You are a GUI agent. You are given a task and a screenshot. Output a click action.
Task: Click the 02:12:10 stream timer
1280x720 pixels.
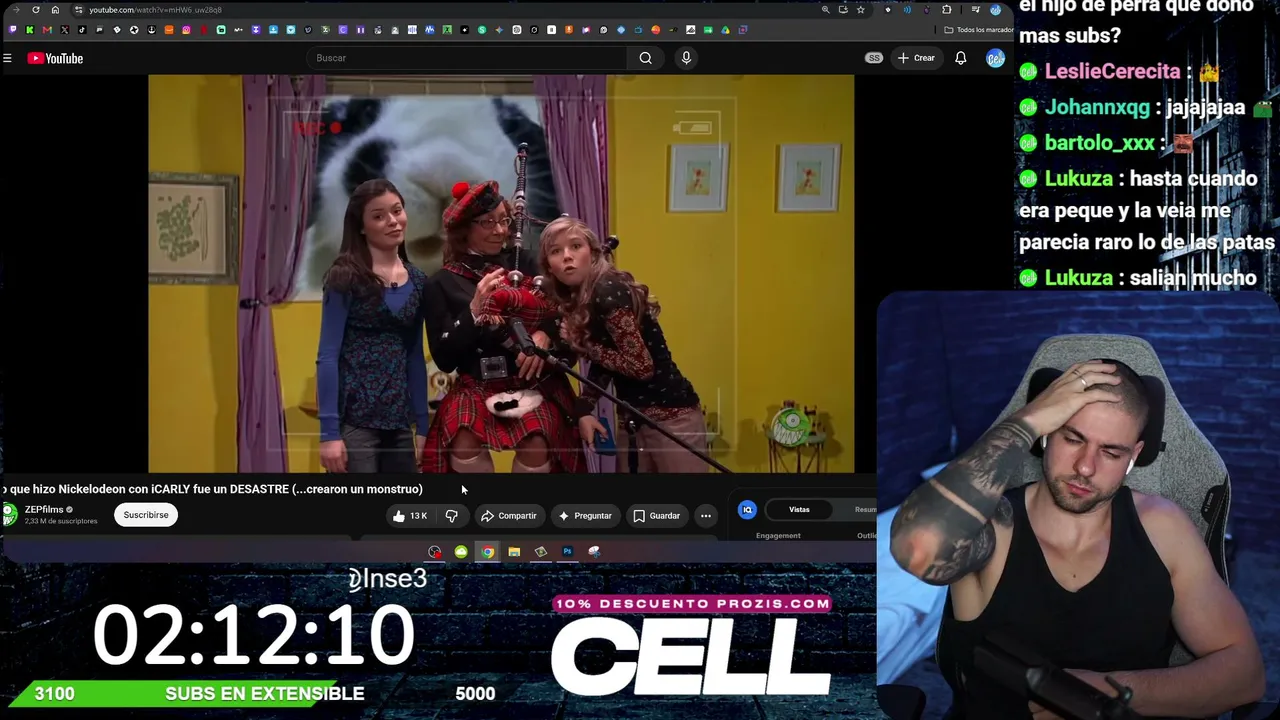tap(254, 636)
